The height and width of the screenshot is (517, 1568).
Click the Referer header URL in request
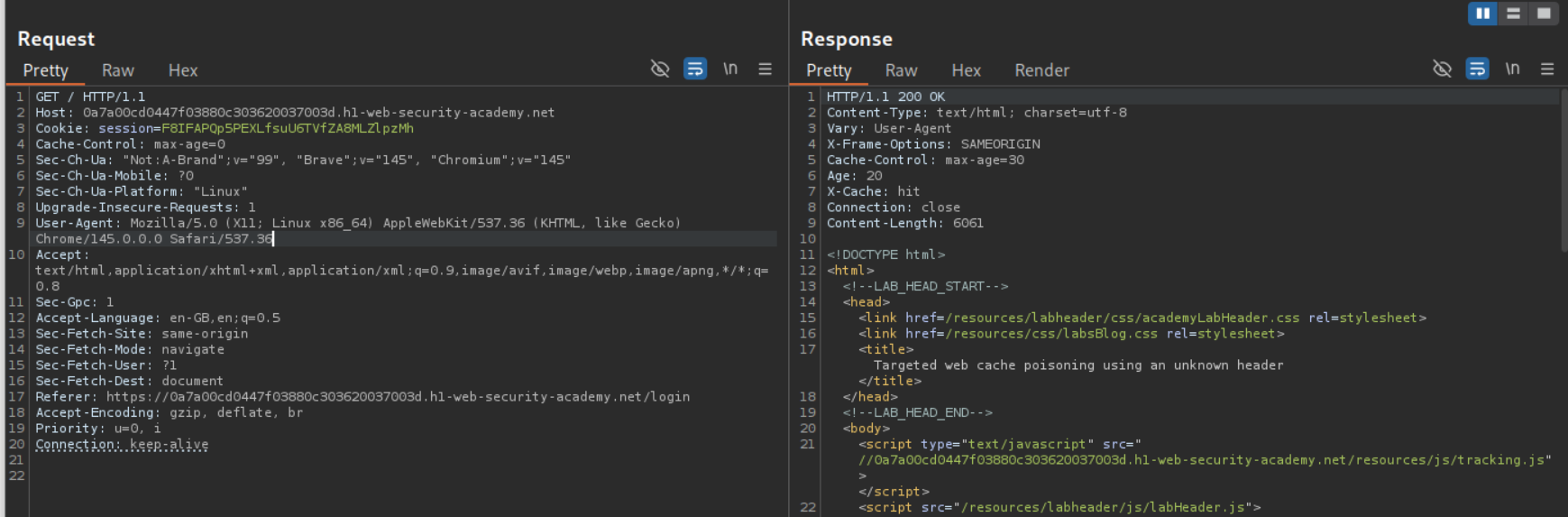pos(398,397)
